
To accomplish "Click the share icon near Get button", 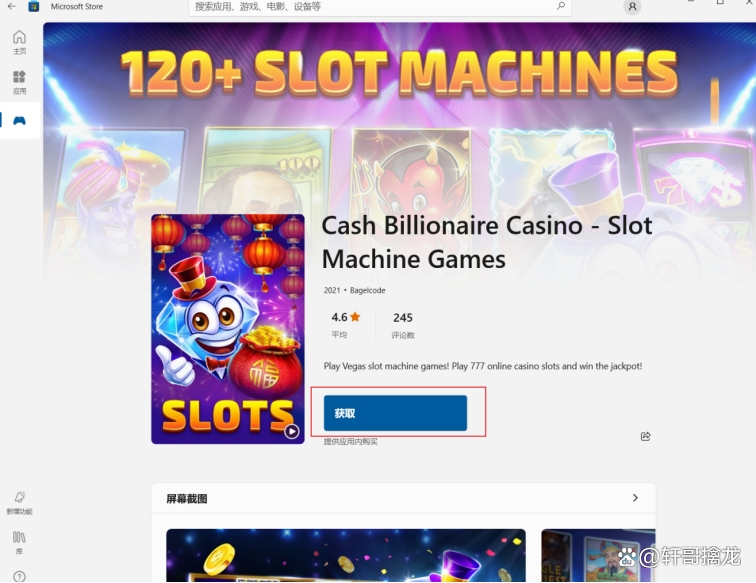I will [646, 436].
